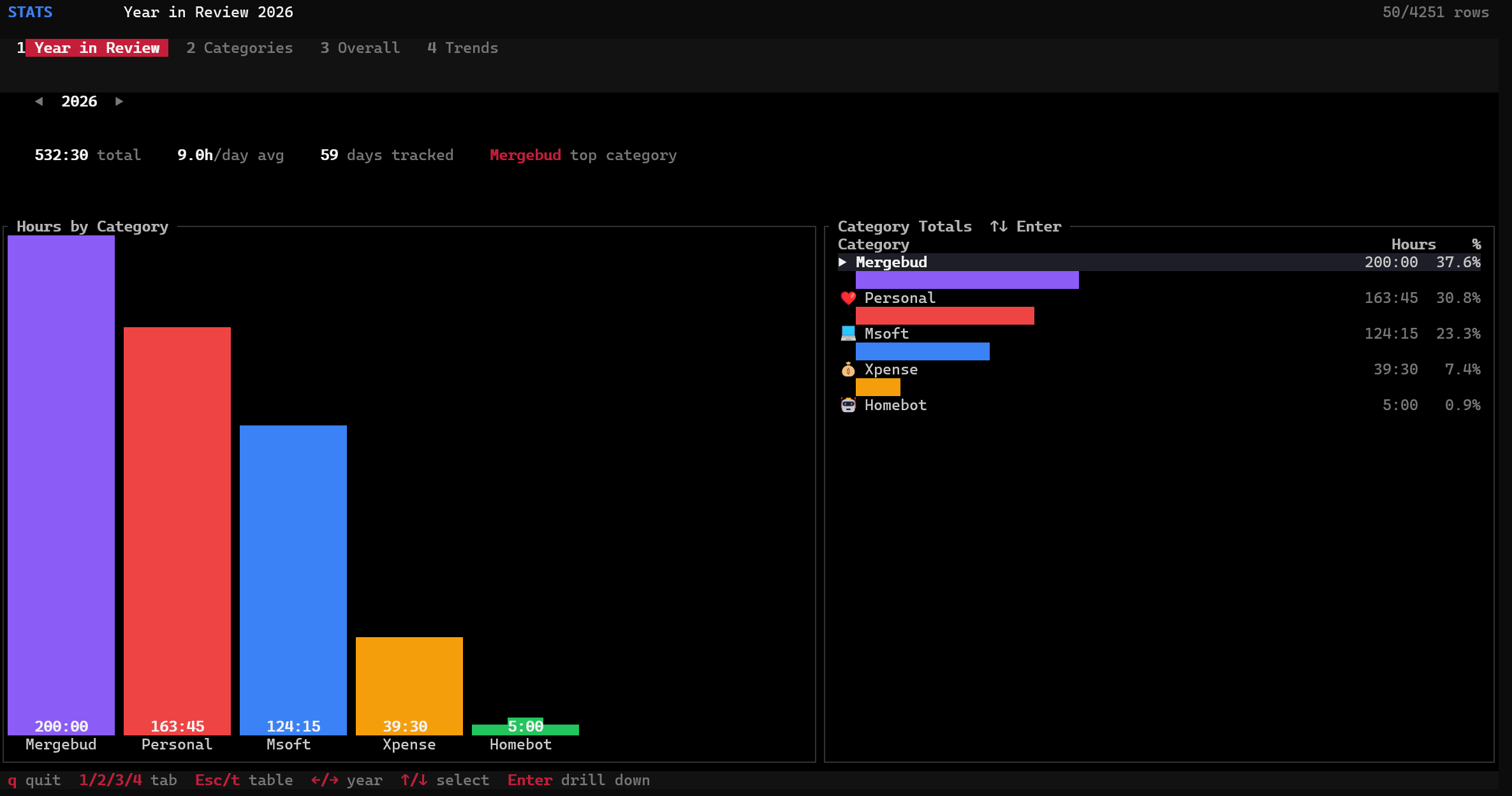
Task: Click the Xpense money bag icon
Action: tap(848, 369)
